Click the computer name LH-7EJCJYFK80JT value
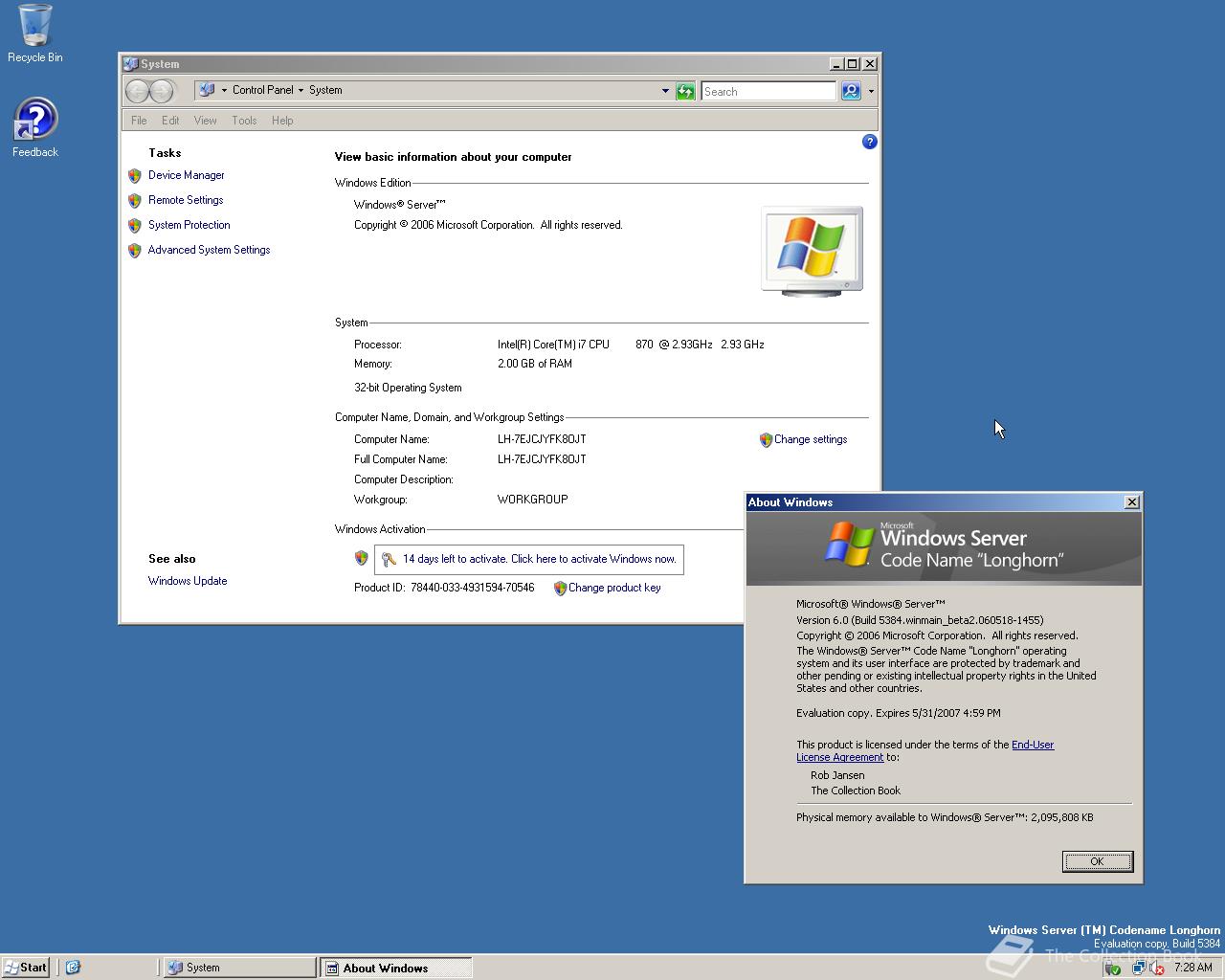1225x980 pixels. (542, 439)
